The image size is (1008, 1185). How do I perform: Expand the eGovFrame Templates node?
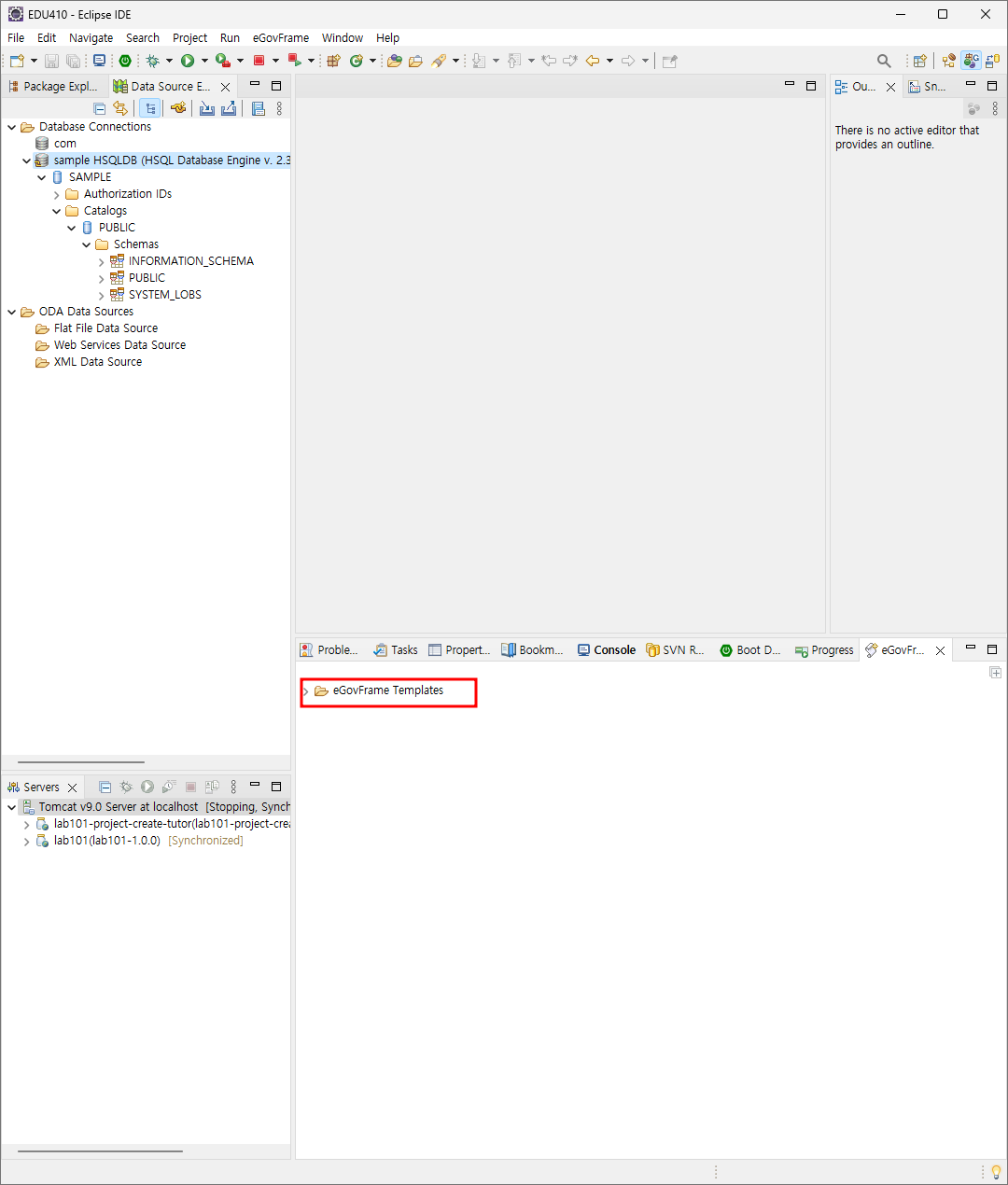(306, 691)
